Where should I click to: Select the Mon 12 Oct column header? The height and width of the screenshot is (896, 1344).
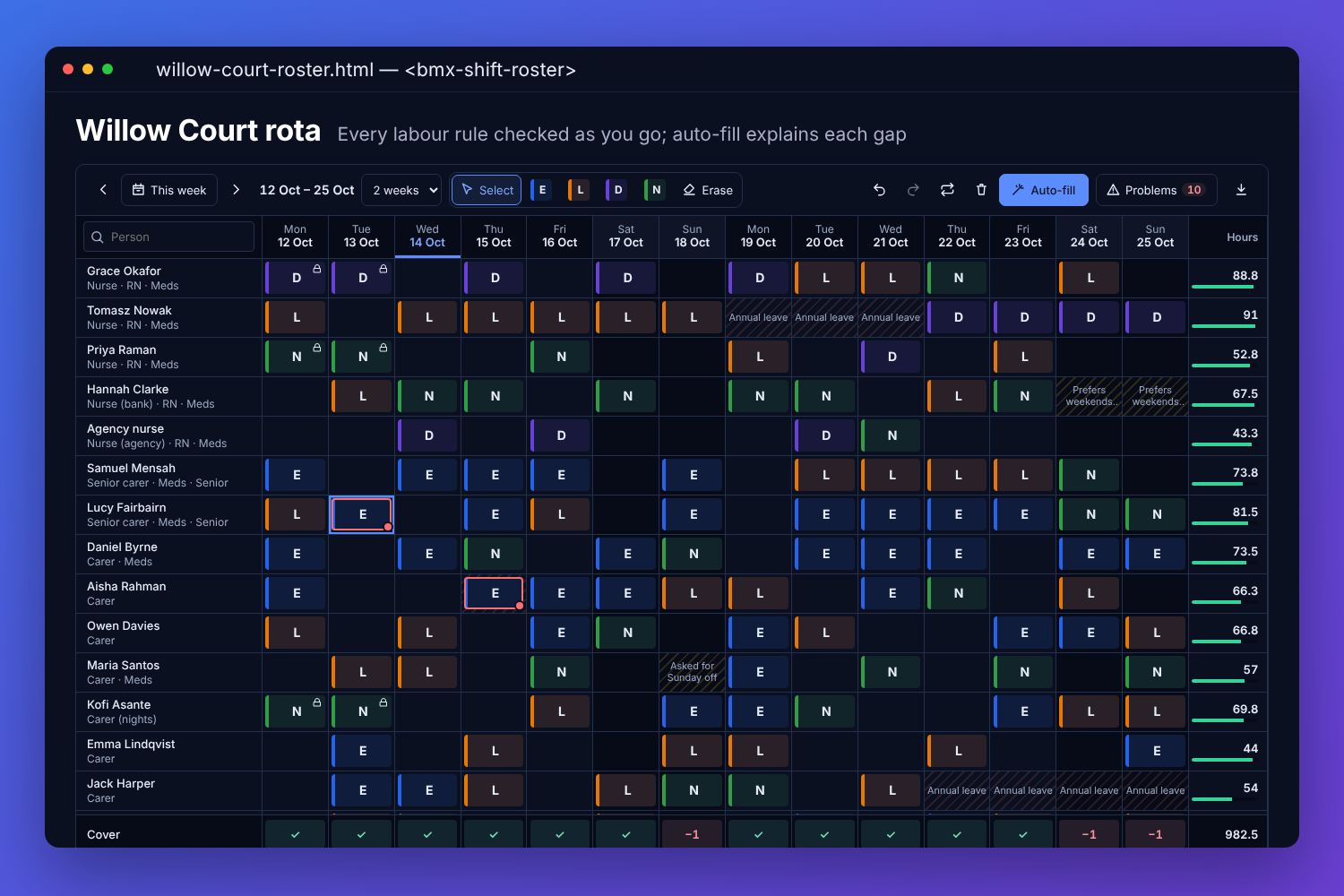coord(295,237)
